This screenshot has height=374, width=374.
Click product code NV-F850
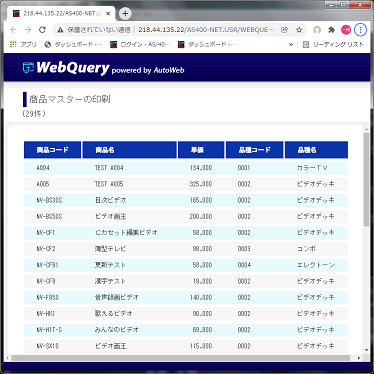[47, 297]
